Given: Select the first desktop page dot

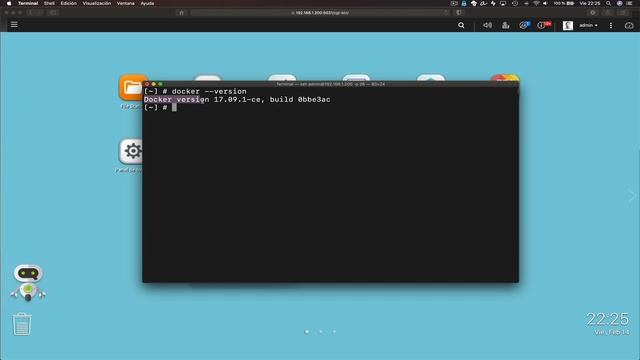Looking at the screenshot, I should 307,331.
